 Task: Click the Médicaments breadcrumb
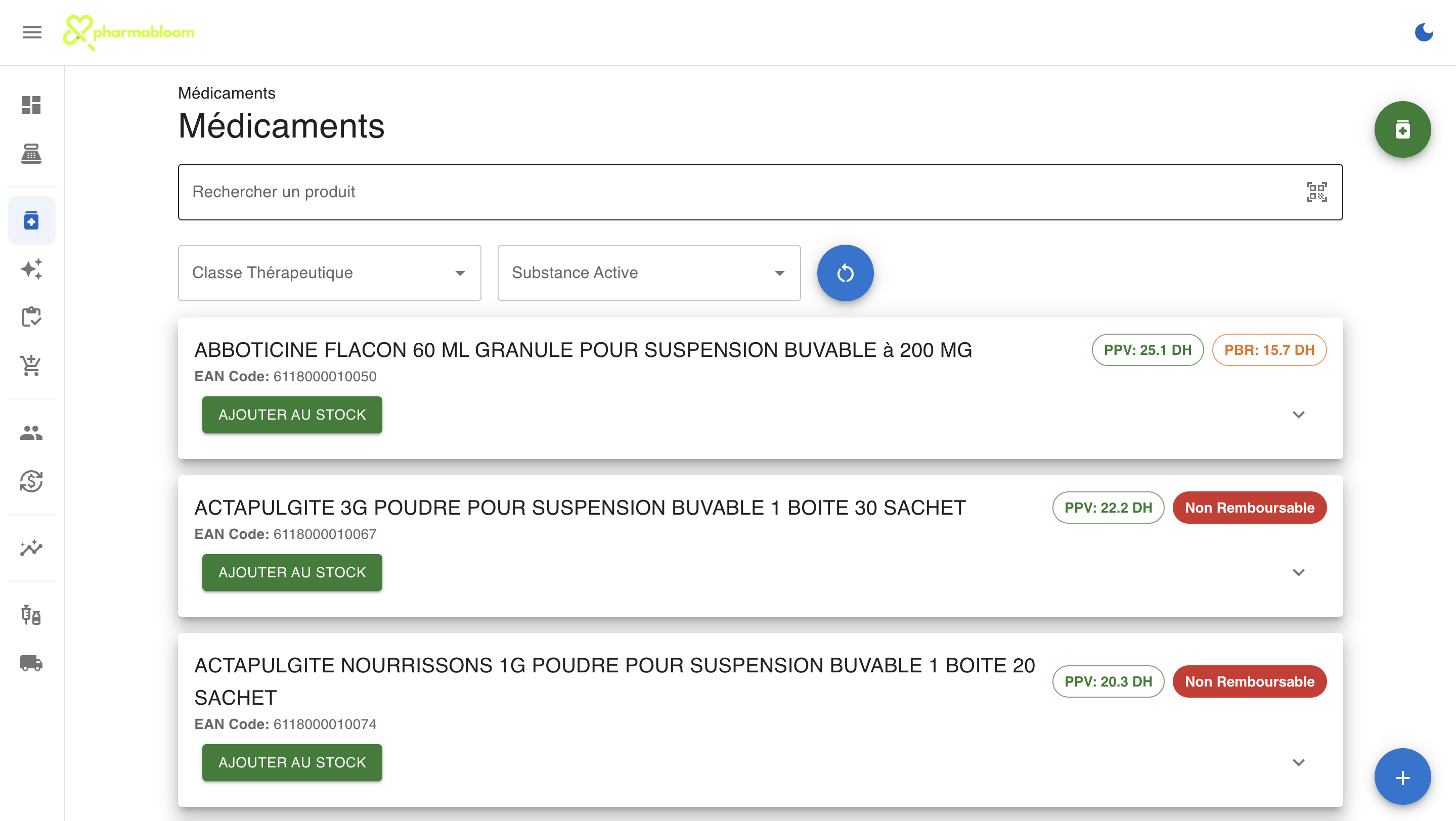227,93
